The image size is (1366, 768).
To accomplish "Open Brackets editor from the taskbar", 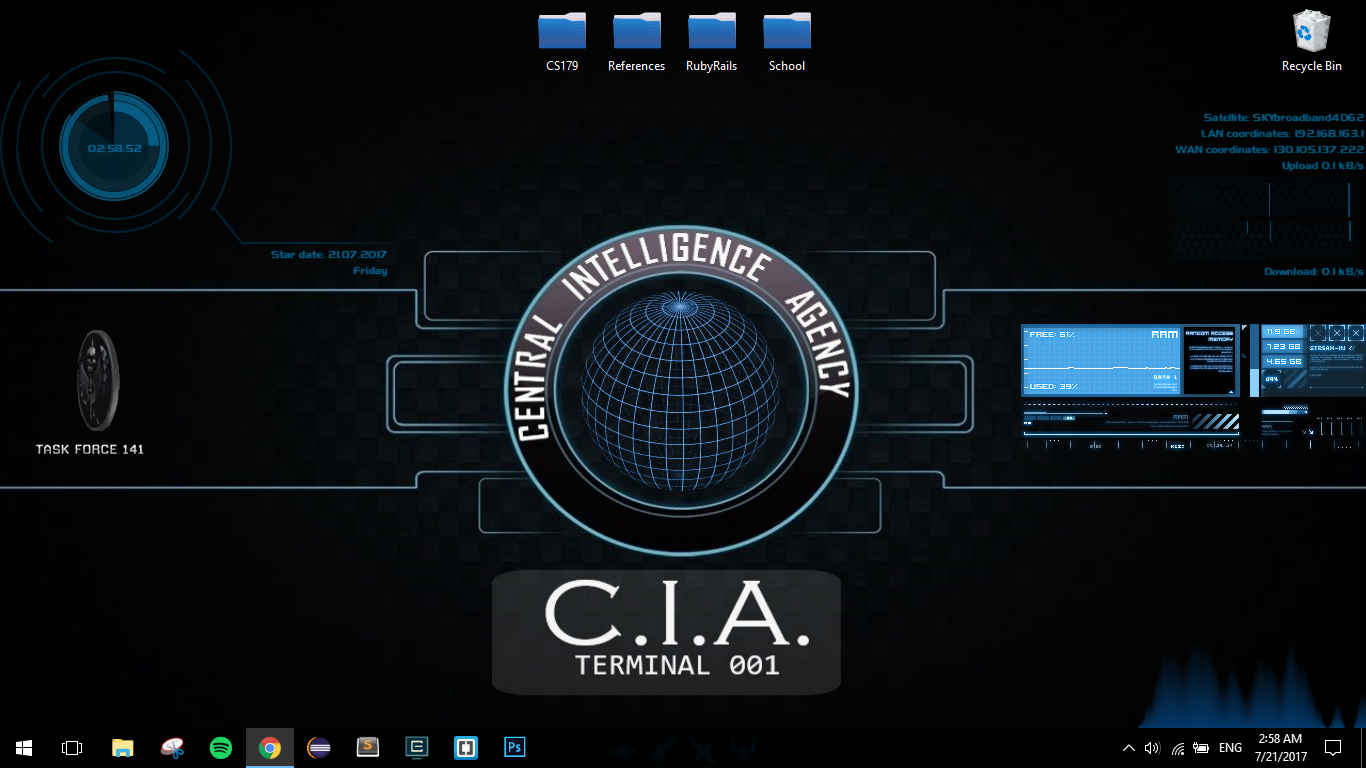I will pyautogui.click(x=466, y=747).
